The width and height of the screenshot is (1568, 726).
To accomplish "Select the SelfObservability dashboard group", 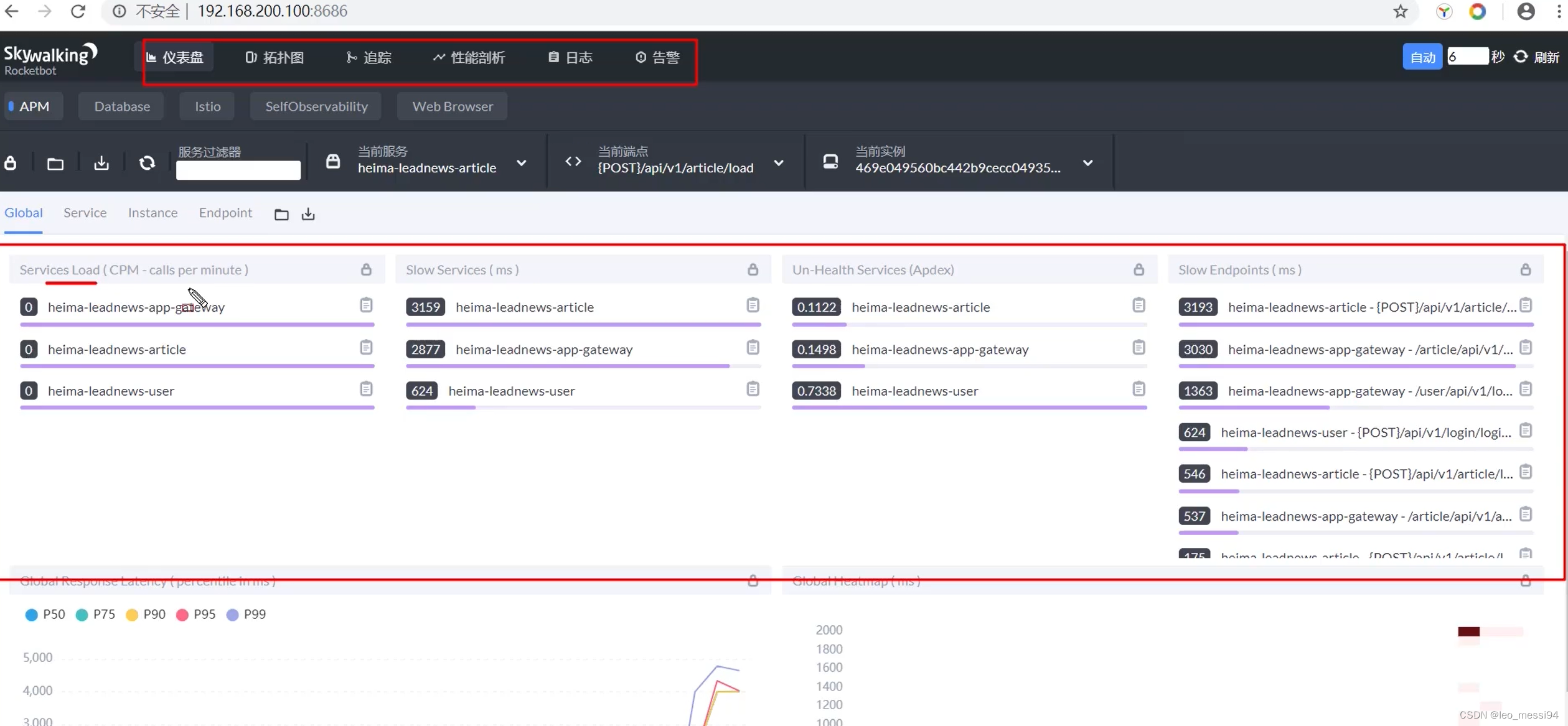I will point(316,106).
